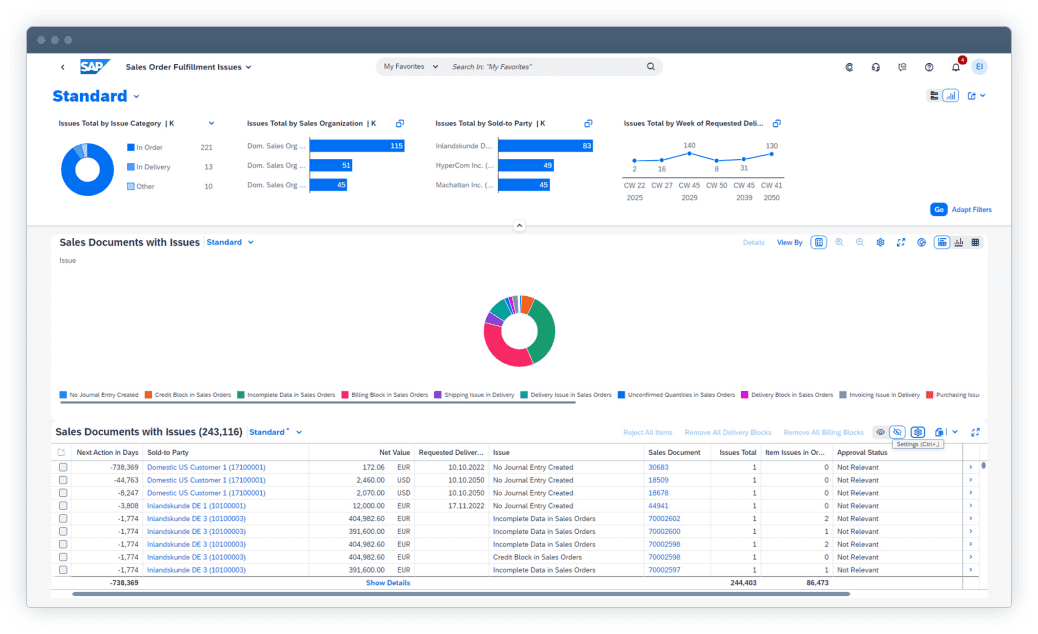Screen dimensions: 1038x634
Task: Open table Settings stacked-layers icon
Action: click(917, 432)
